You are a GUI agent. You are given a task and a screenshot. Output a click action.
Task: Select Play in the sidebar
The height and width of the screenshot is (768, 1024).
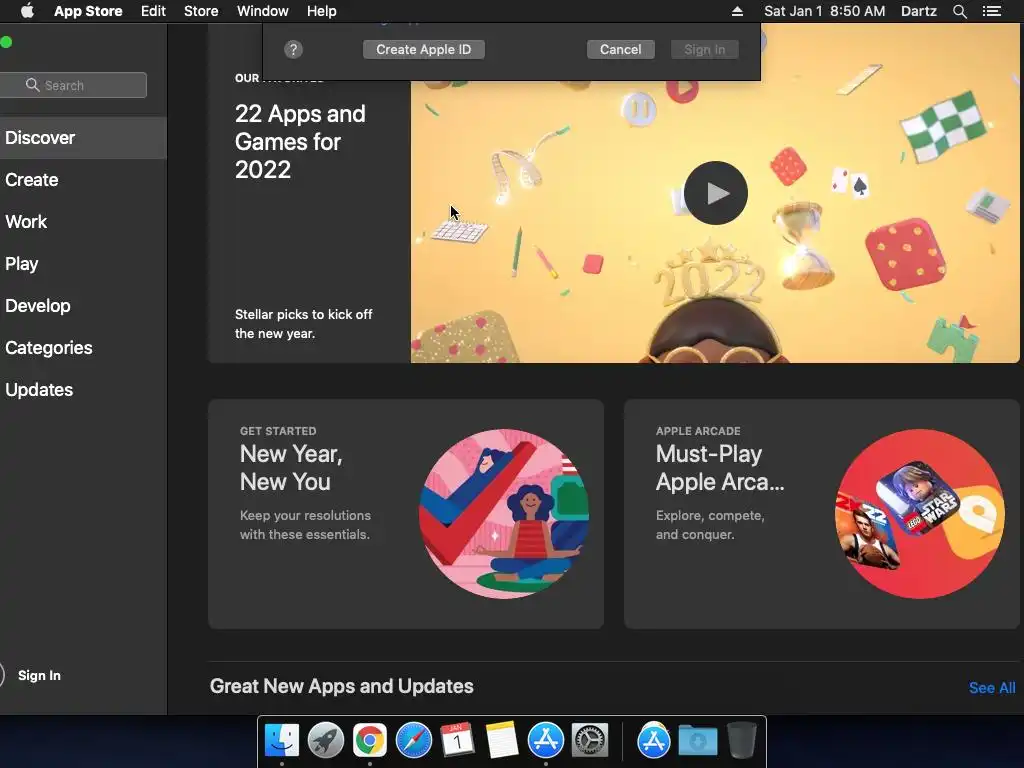(x=83, y=264)
